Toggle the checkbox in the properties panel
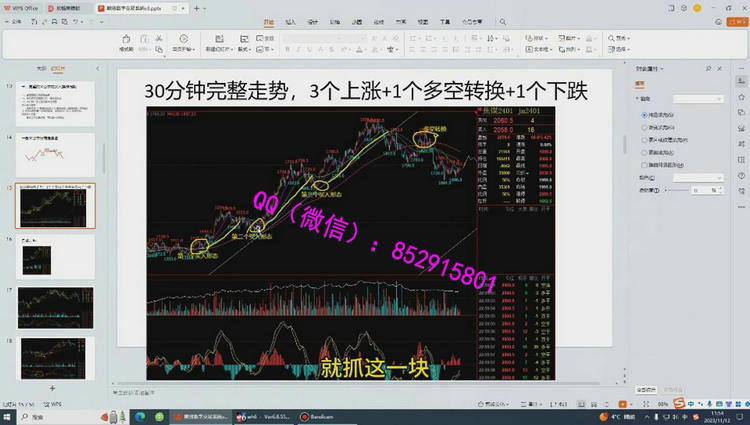 pos(642,164)
